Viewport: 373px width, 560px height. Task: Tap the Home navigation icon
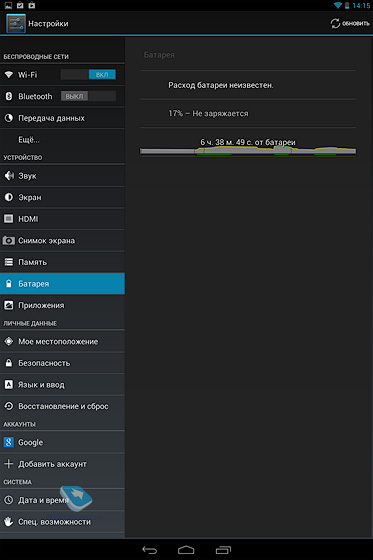click(x=186, y=550)
